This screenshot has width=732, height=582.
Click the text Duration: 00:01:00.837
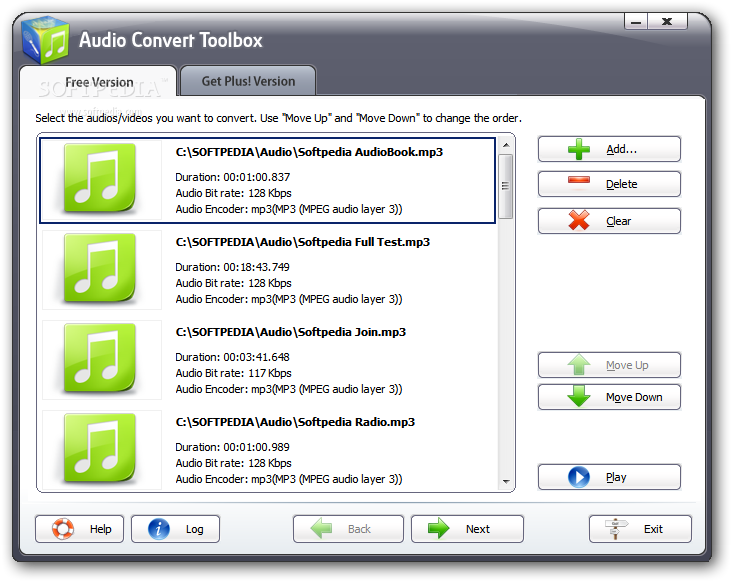point(232,177)
